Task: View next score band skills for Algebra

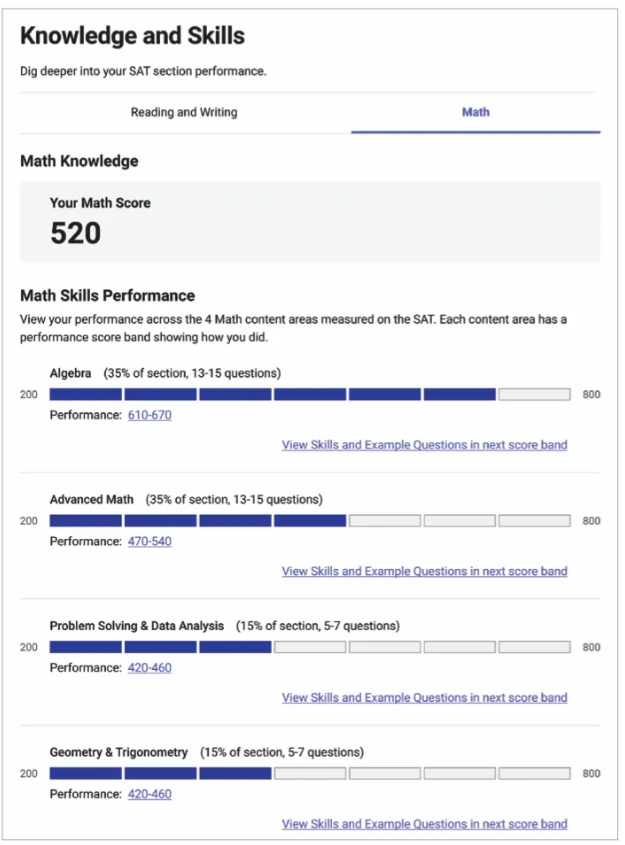Action: [x=425, y=445]
